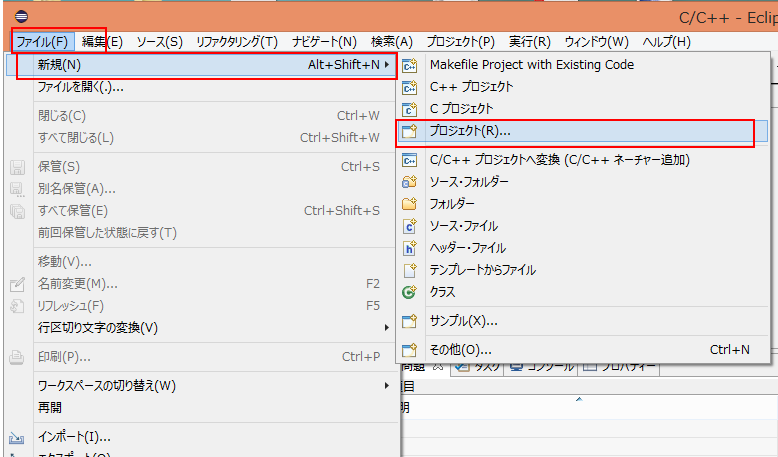
Task: Click the save-all icon beside すべて保管(E)
Action: 17,211
